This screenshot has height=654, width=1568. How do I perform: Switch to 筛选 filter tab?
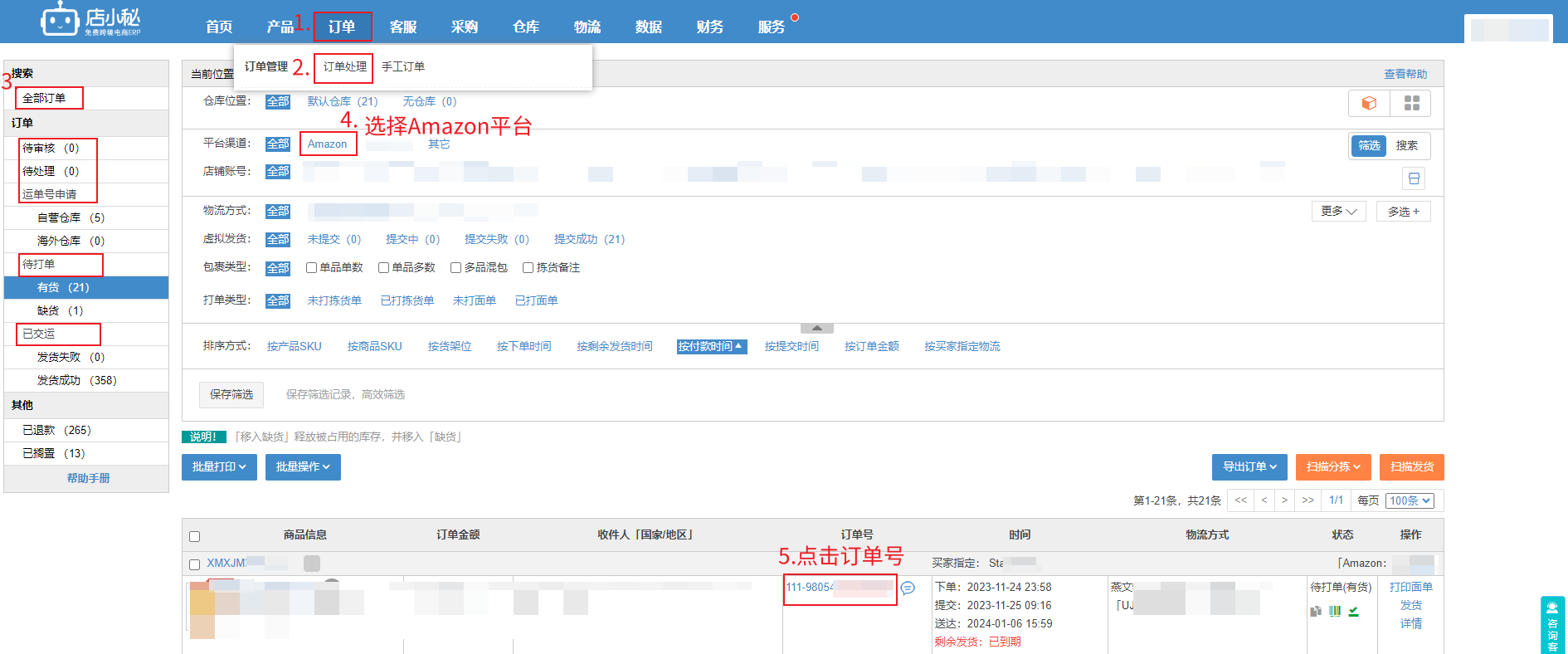tap(1369, 146)
